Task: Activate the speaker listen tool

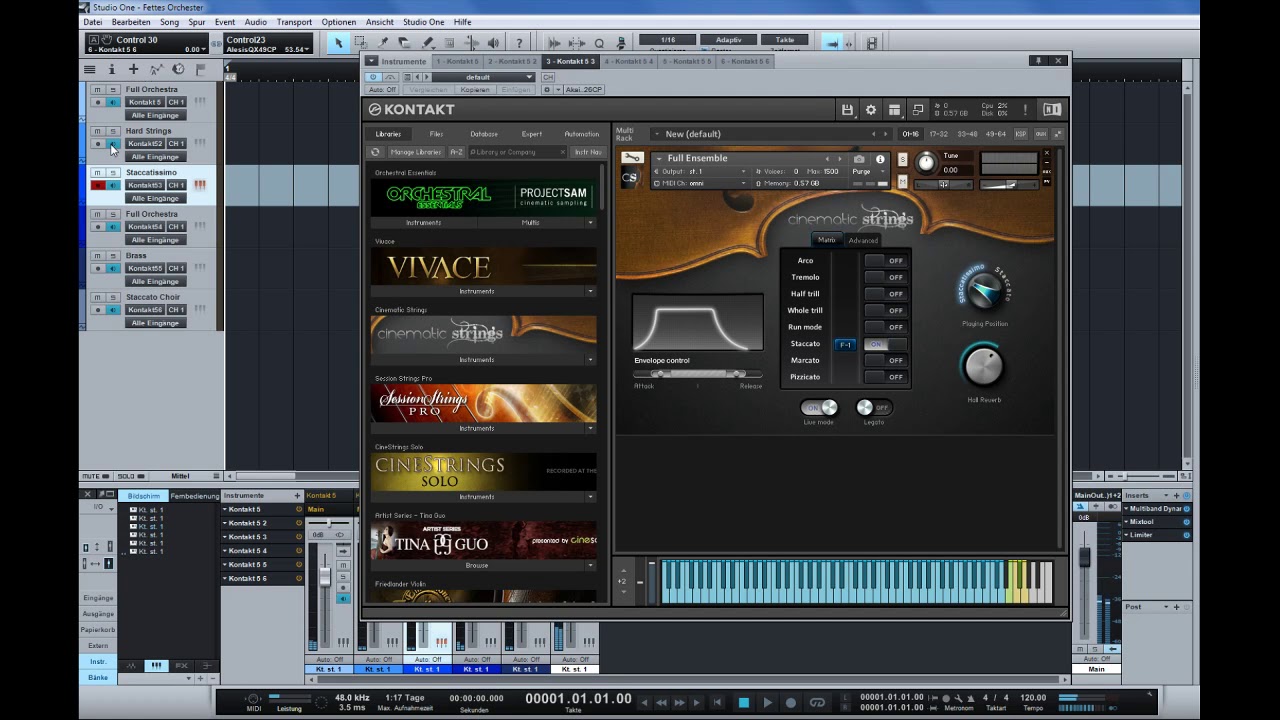Action: point(493,43)
